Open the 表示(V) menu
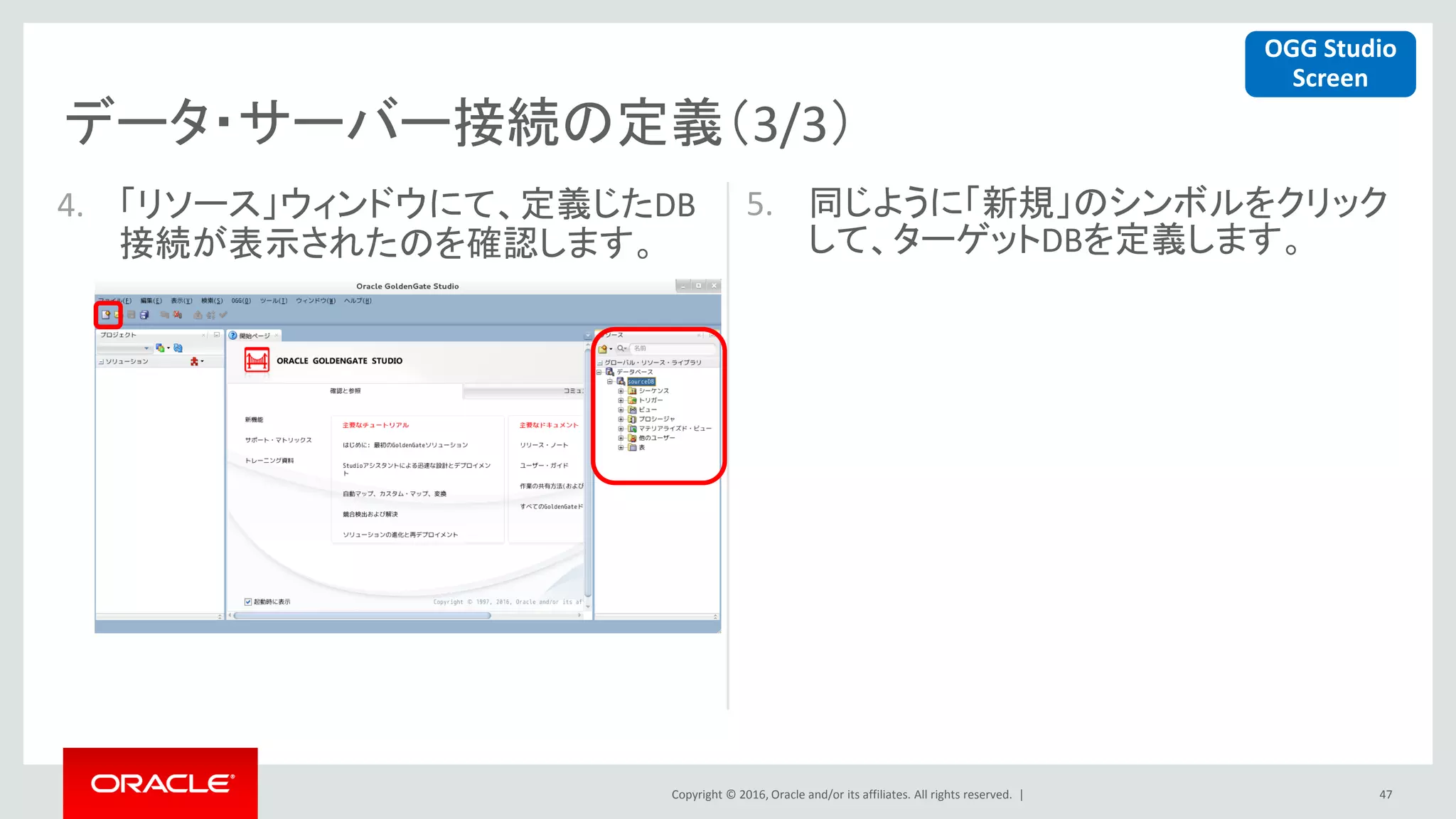The height and width of the screenshot is (819, 1456). pos(181,301)
